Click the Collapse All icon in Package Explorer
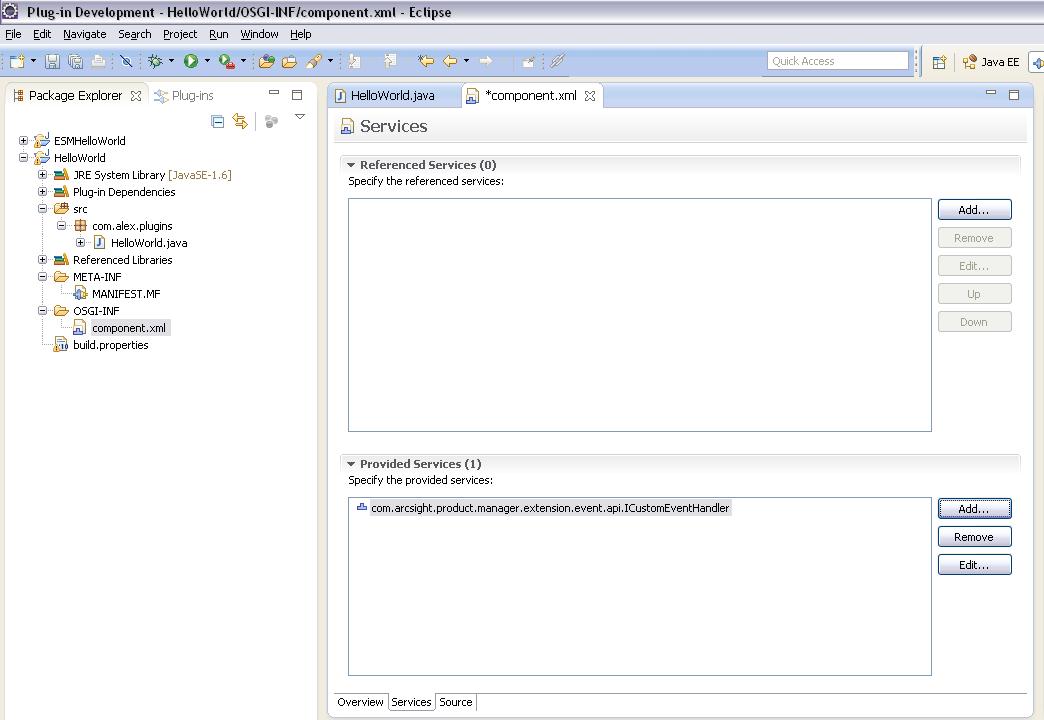1044x720 pixels. click(217, 121)
